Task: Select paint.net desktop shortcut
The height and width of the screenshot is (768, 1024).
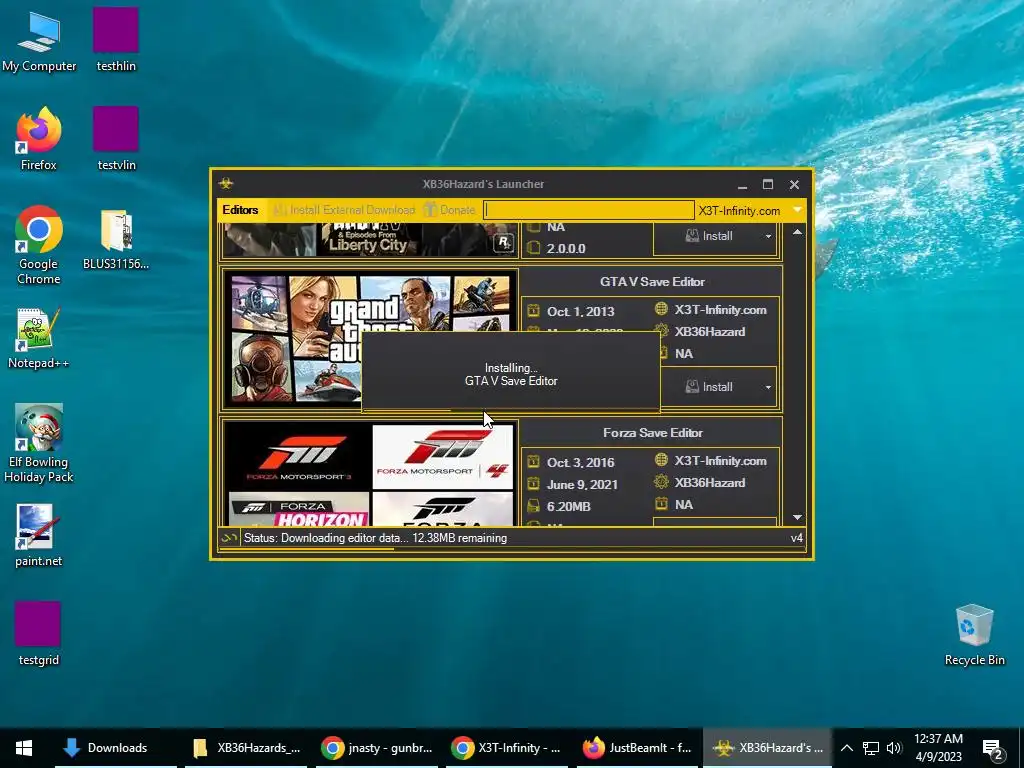Action: (39, 536)
